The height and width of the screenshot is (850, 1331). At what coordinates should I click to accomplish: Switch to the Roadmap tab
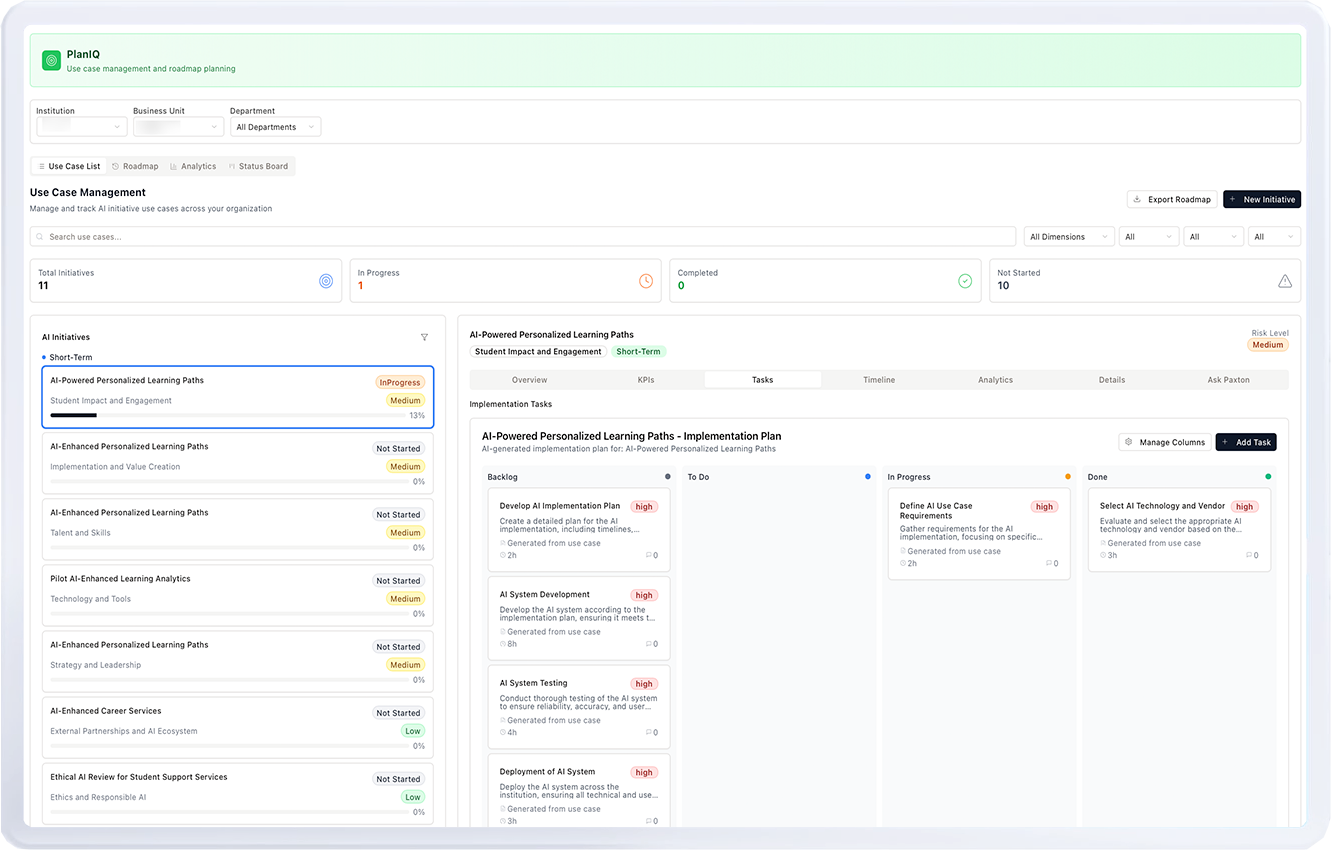pos(135,166)
